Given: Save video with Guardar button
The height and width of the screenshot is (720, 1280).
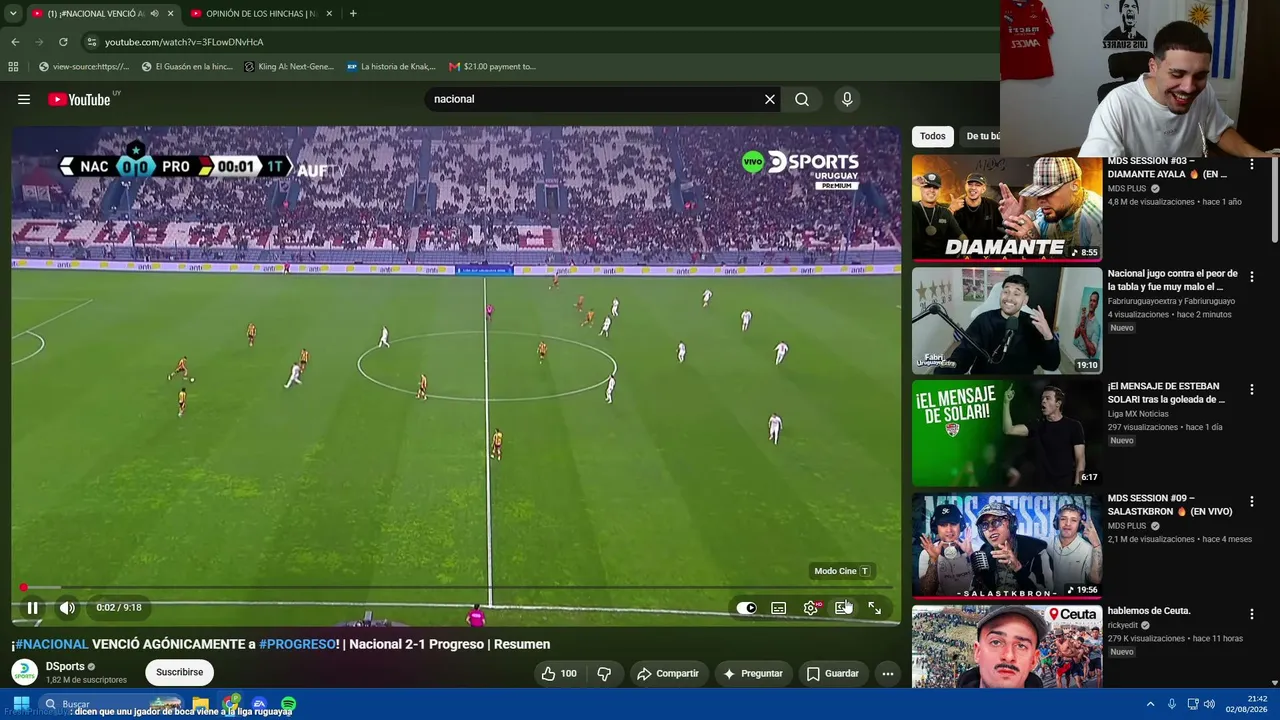Looking at the screenshot, I should (833, 674).
